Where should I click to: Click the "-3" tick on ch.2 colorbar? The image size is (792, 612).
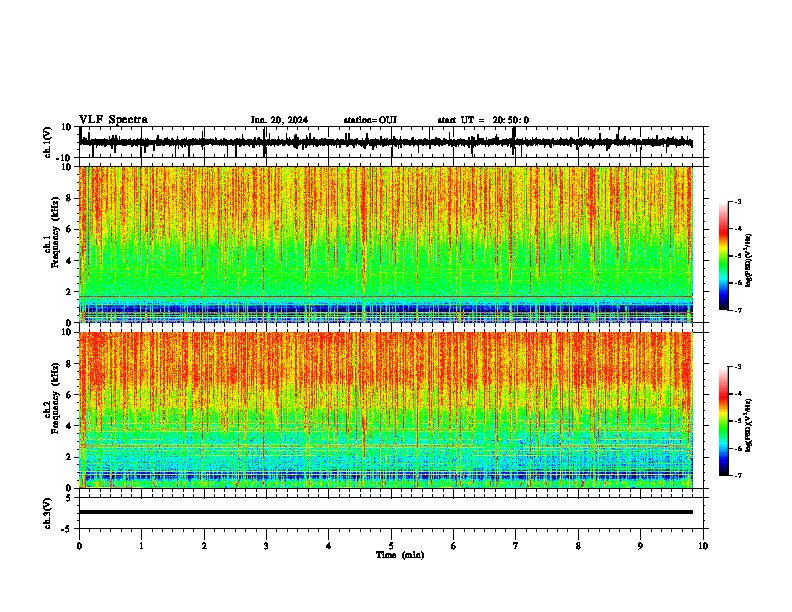click(x=737, y=367)
